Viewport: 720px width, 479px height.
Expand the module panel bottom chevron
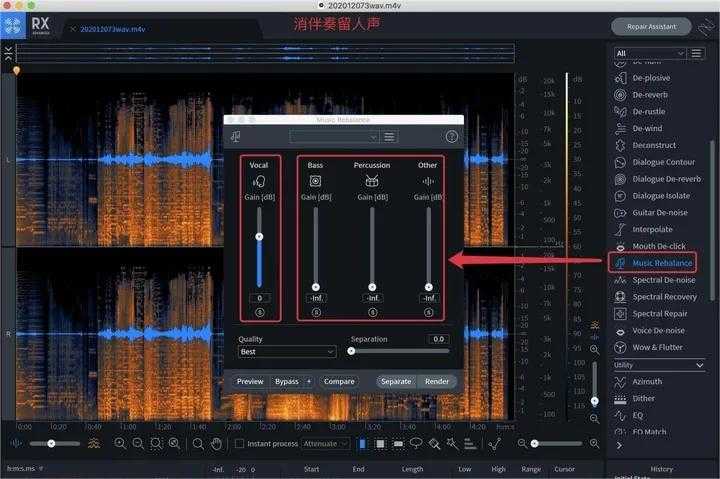point(619,445)
